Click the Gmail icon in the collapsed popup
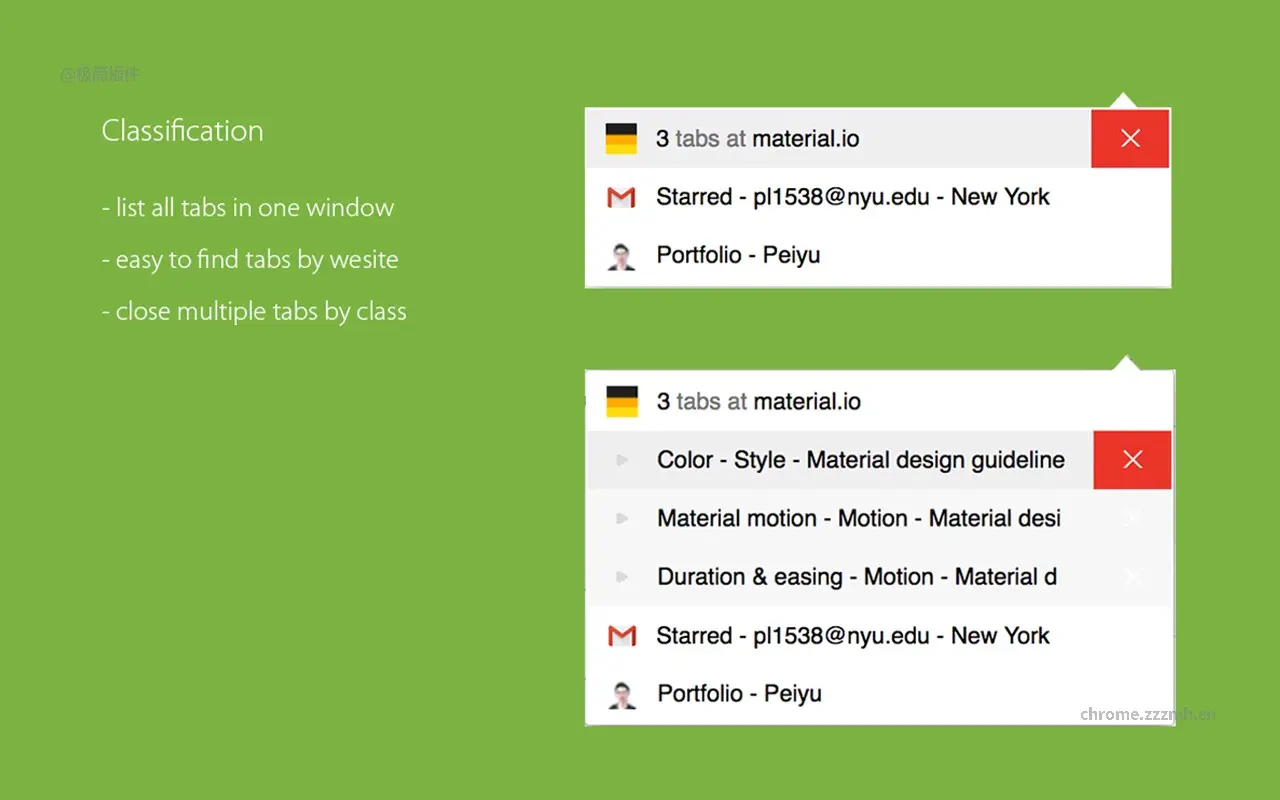This screenshot has height=800, width=1280. 621,198
